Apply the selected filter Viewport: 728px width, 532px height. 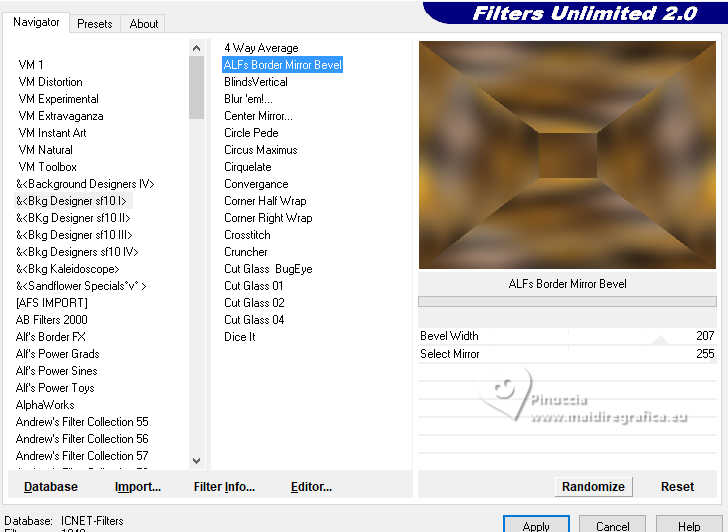pyautogui.click(x=536, y=525)
